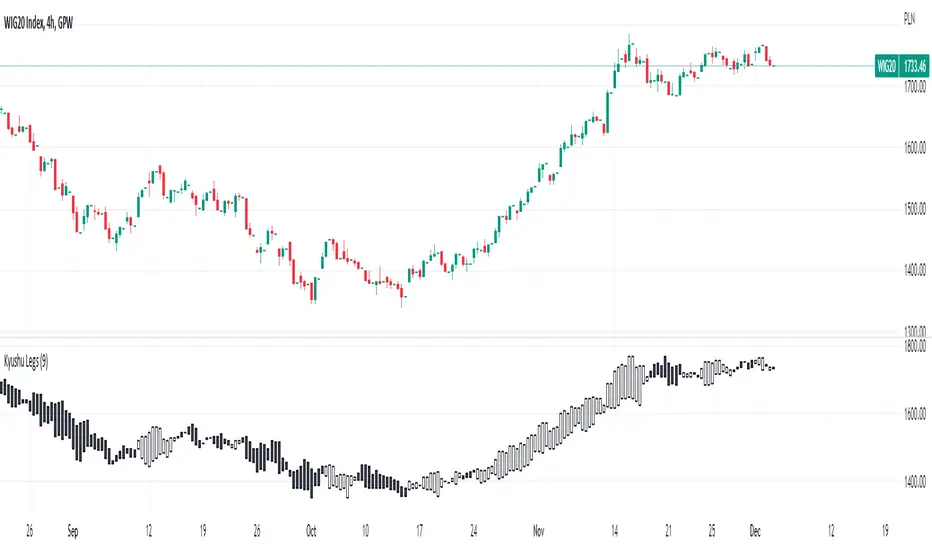Image resolution: width=932 pixels, height=550 pixels.
Task: Click the 1500.00 price scale label
Action: (x=912, y=210)
